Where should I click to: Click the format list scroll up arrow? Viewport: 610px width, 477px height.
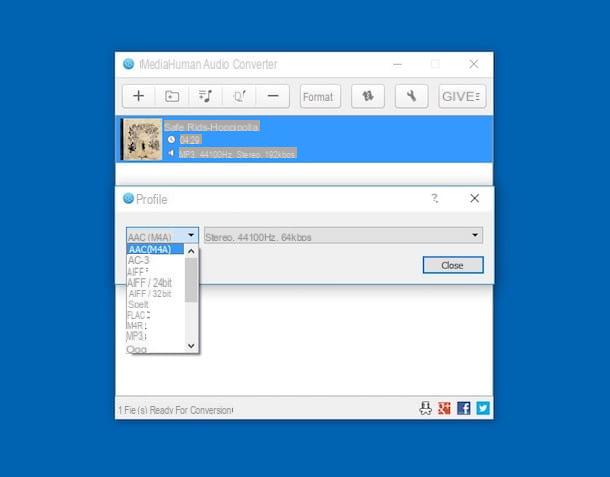pos(191,251)
